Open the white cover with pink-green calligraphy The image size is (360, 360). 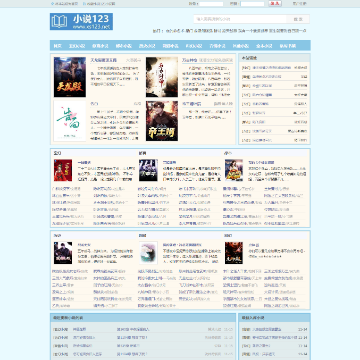point(70,121)
